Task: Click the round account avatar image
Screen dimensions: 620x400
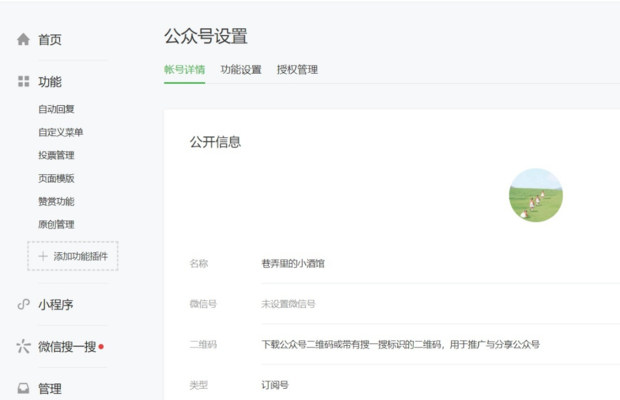Action: point(535,195)
